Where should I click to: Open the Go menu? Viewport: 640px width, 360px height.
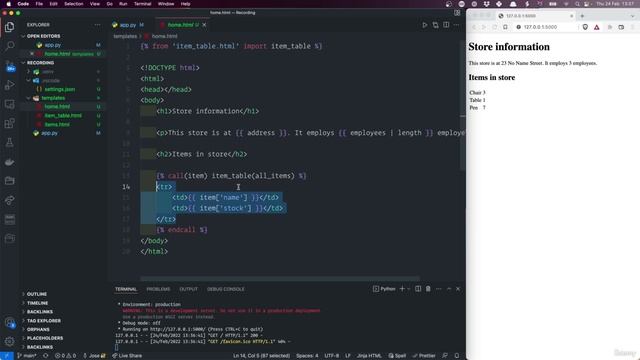pos(109,4)
